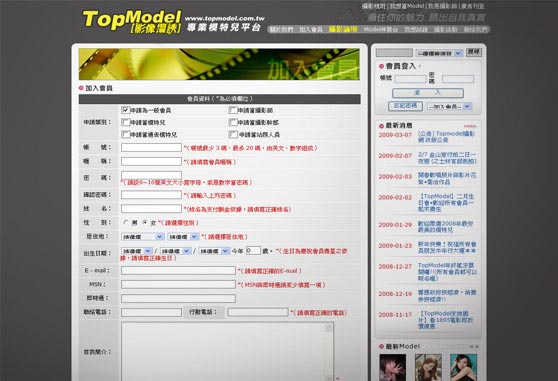Click the arrow icons beside 最新Model heading

pyautogui.click(x=474, y=346)
